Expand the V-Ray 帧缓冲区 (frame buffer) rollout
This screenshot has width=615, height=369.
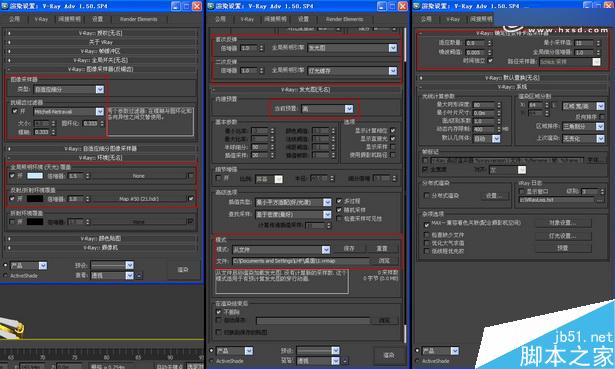tap(101, 51)
